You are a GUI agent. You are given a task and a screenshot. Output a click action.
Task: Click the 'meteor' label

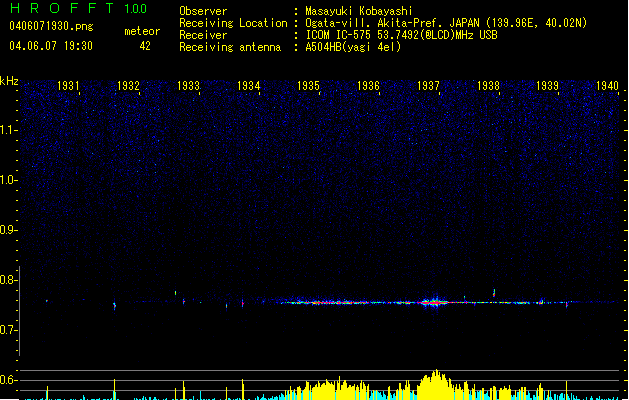point(142,31)
